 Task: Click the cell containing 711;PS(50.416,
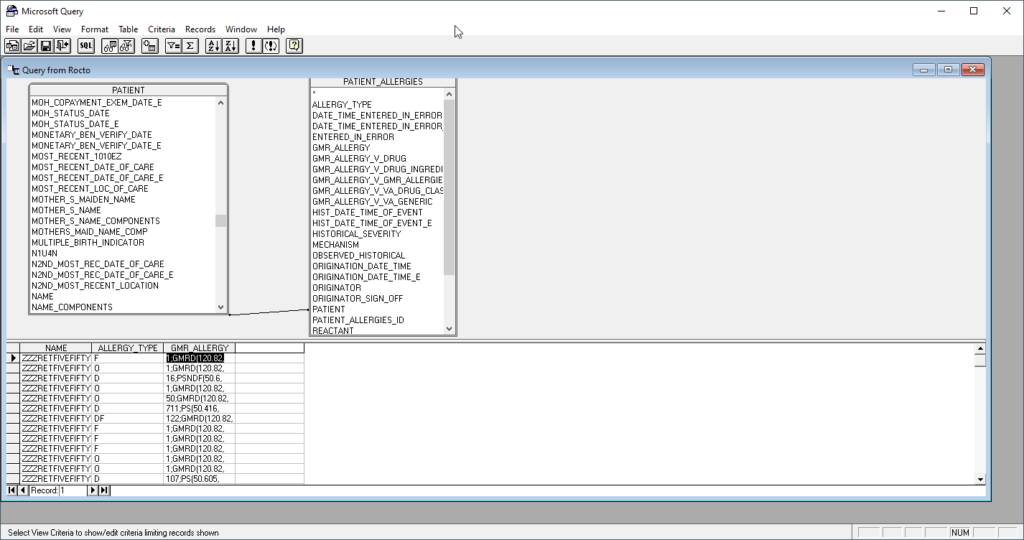tap(199, 408)
